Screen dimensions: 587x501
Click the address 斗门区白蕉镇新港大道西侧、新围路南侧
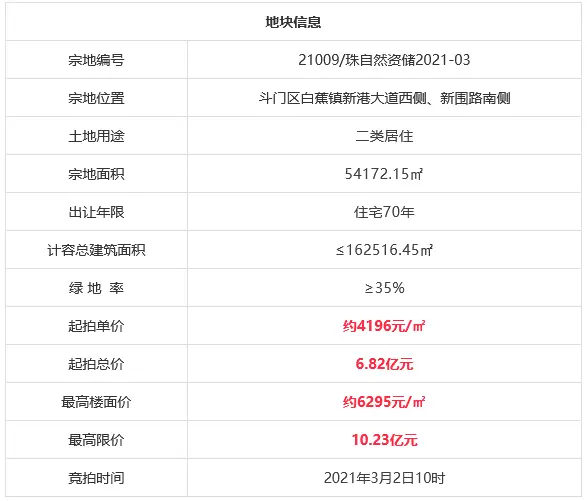click(384, 98)
